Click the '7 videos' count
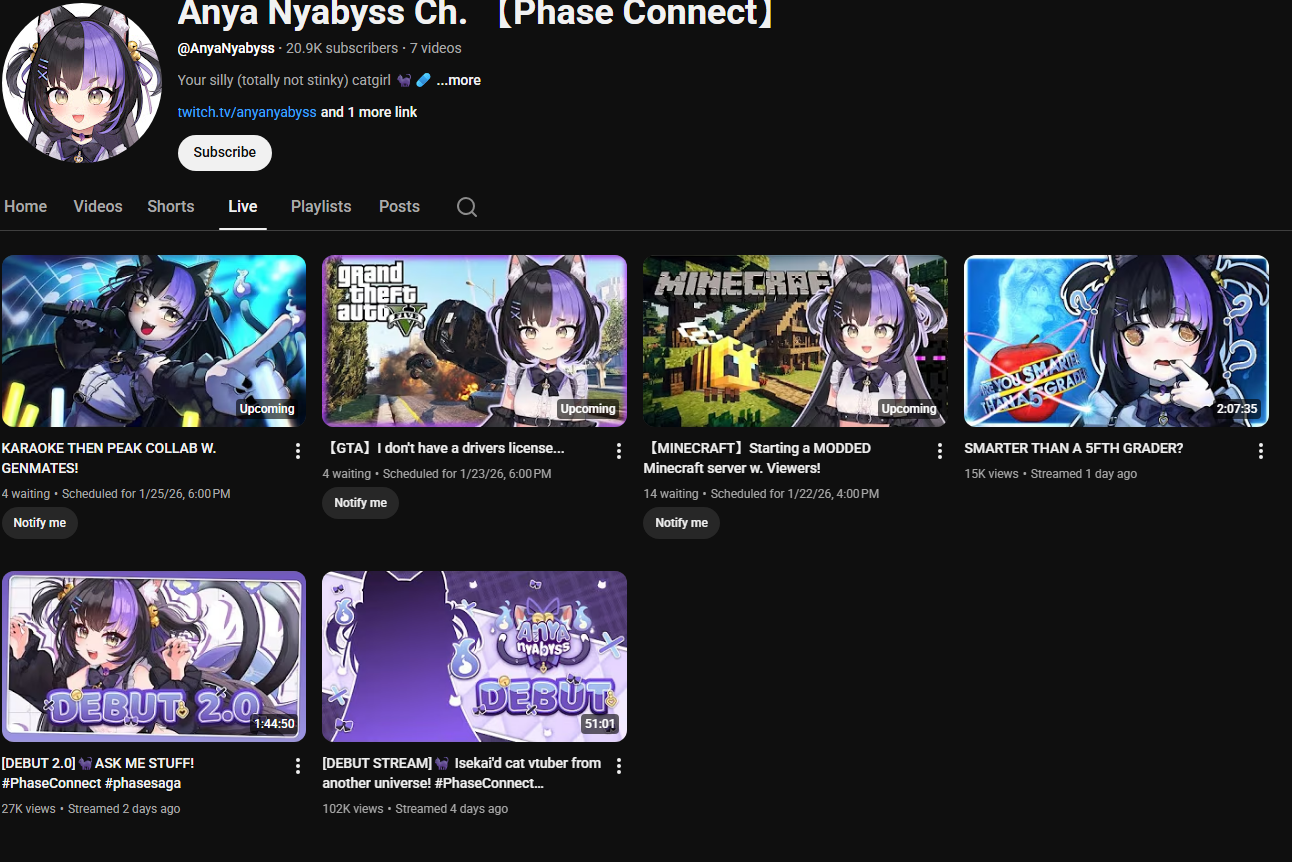1292x862 pixels. coord(436,48)
